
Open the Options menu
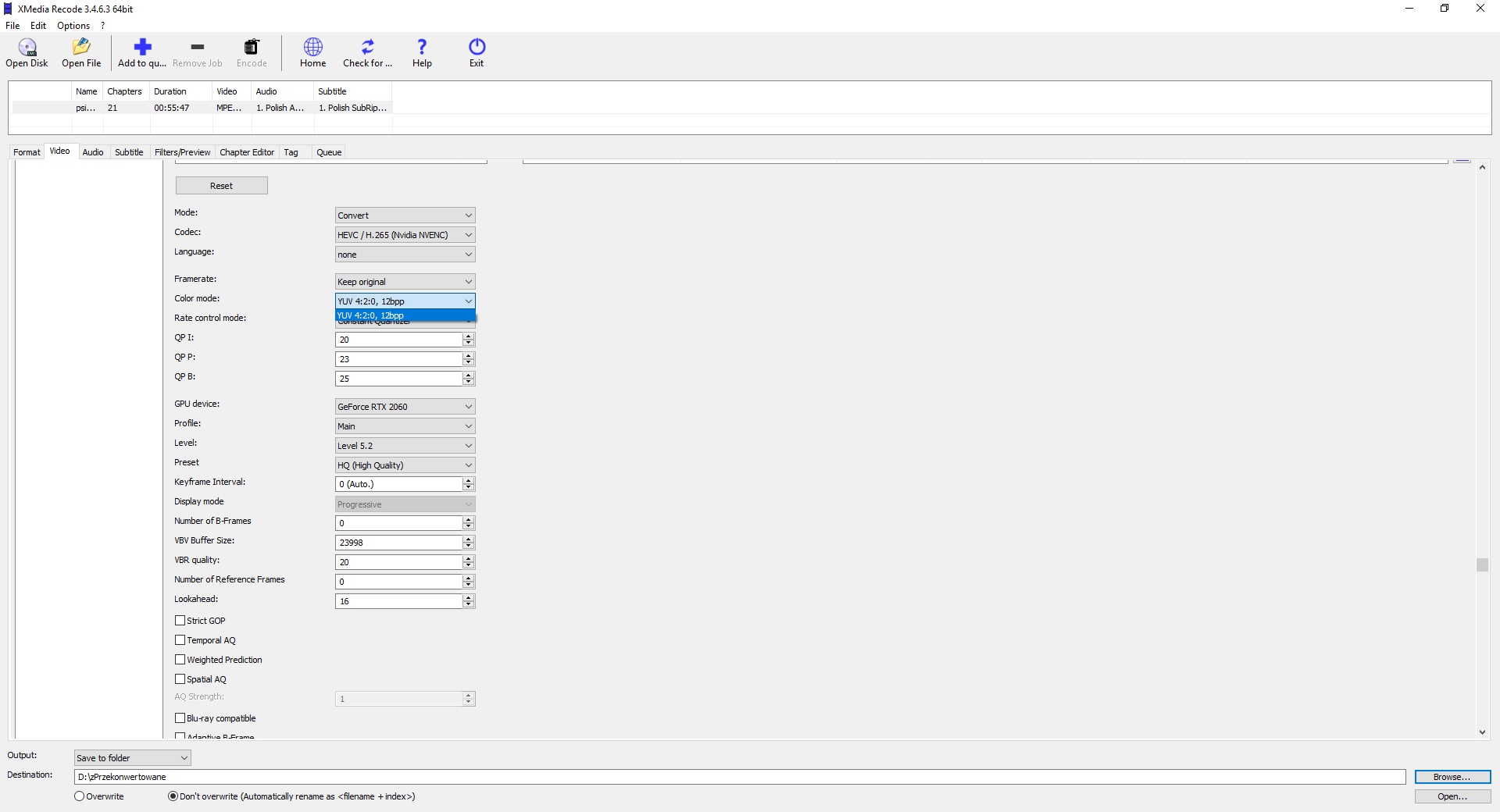[73, 26]
